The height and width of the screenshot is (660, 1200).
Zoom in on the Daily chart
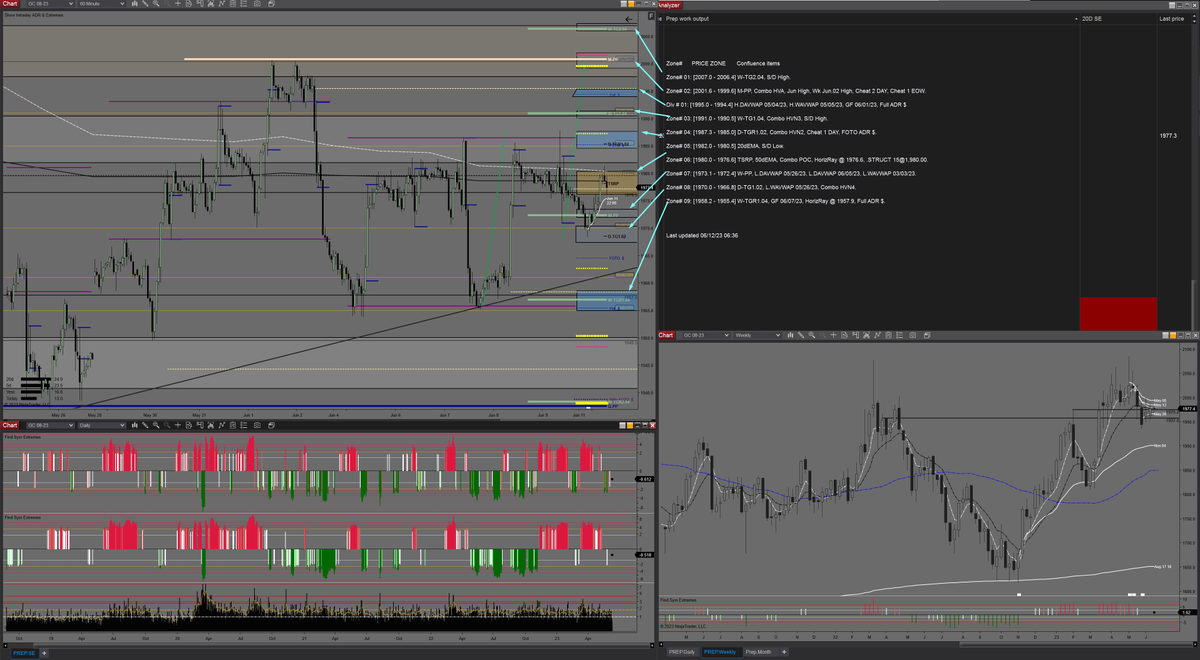pyautogui.click(x=156, y=425)
